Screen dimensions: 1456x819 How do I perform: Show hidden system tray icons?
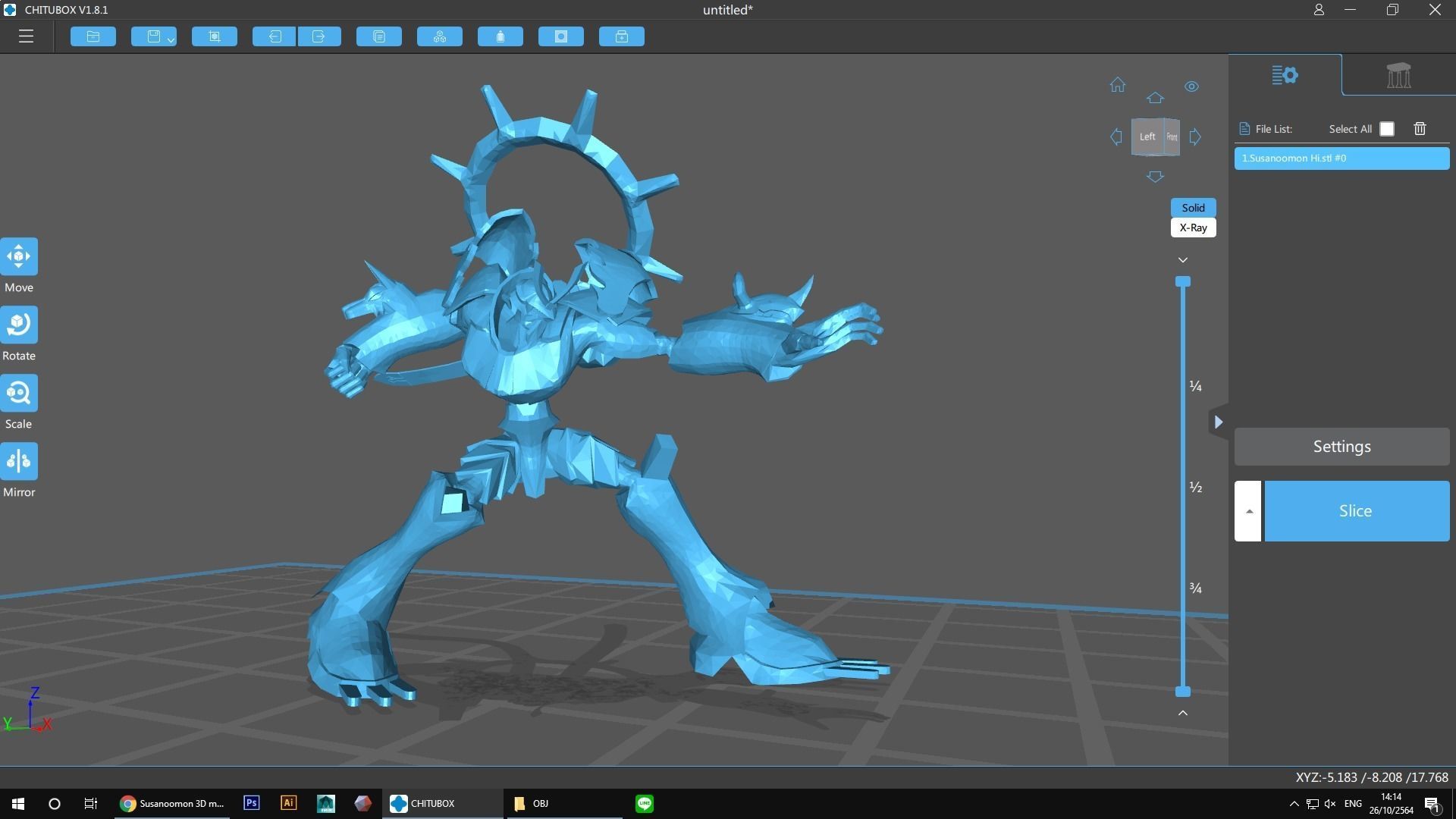pyautogui.click(x=1294, y=804)
